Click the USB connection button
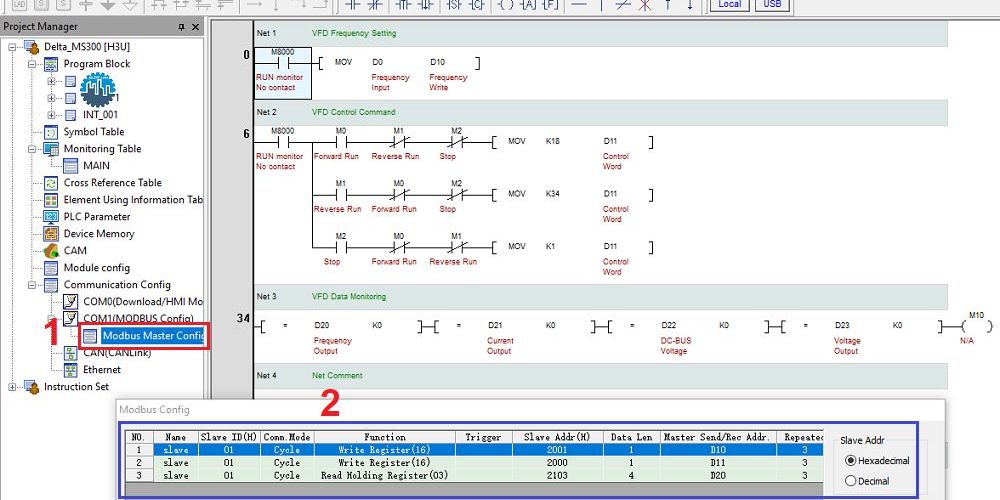The height and width of the screenshot is (500, 1000). 772,4
